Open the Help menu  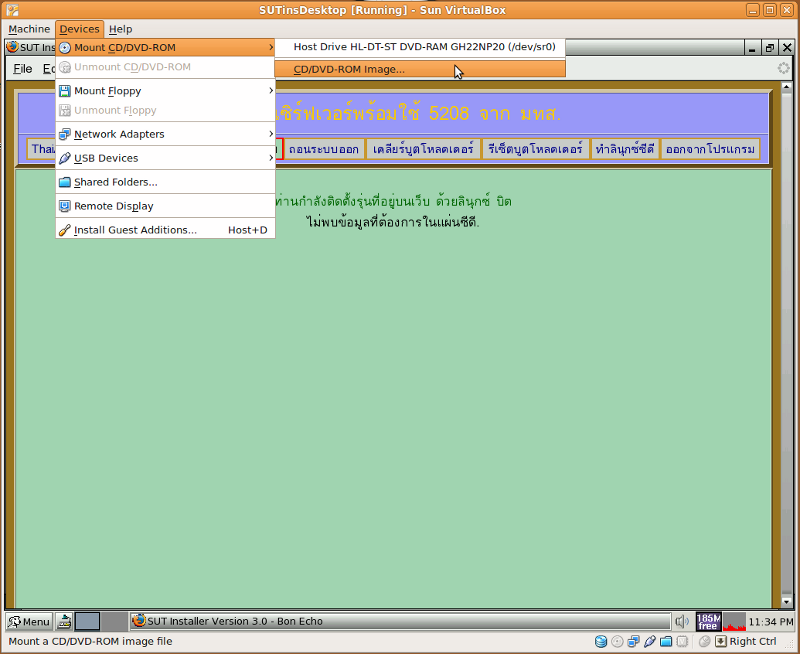(x=120, y=29)
